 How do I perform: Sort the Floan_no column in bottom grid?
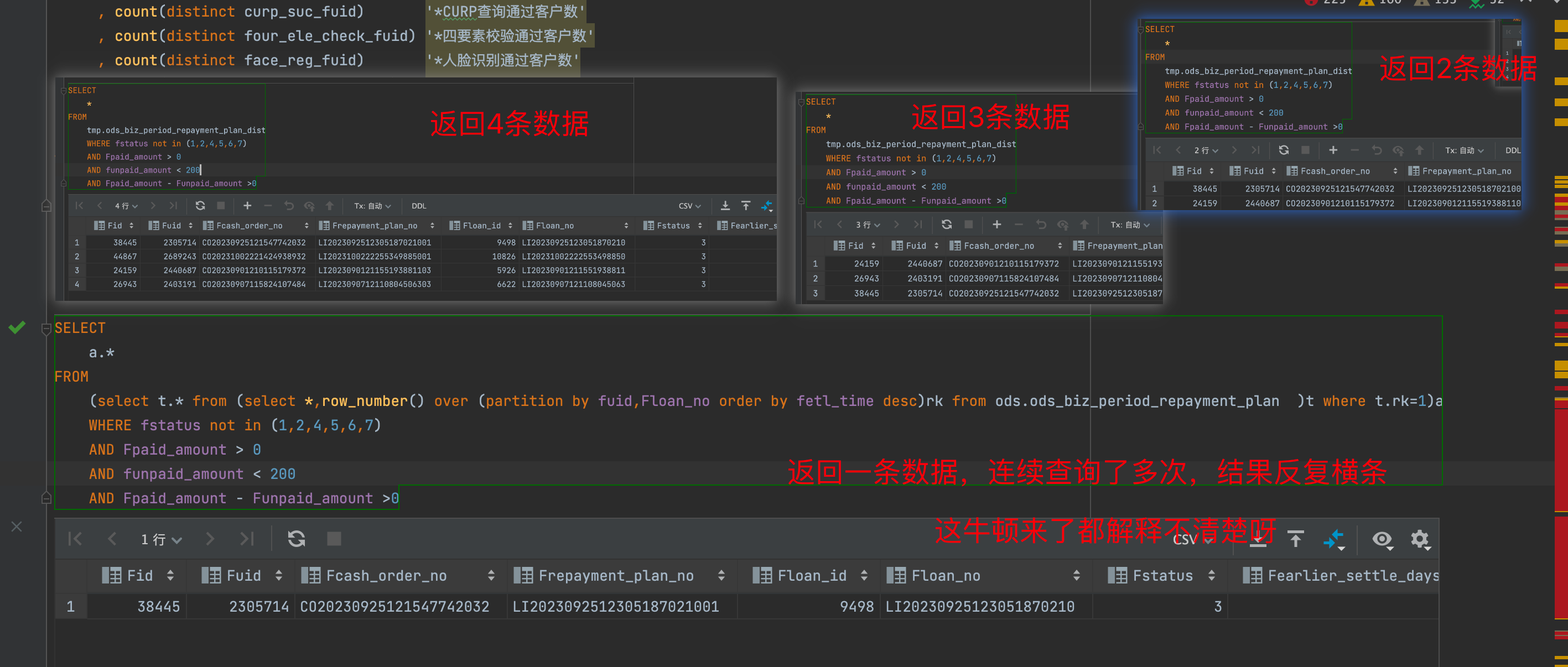coord(1077,576)
